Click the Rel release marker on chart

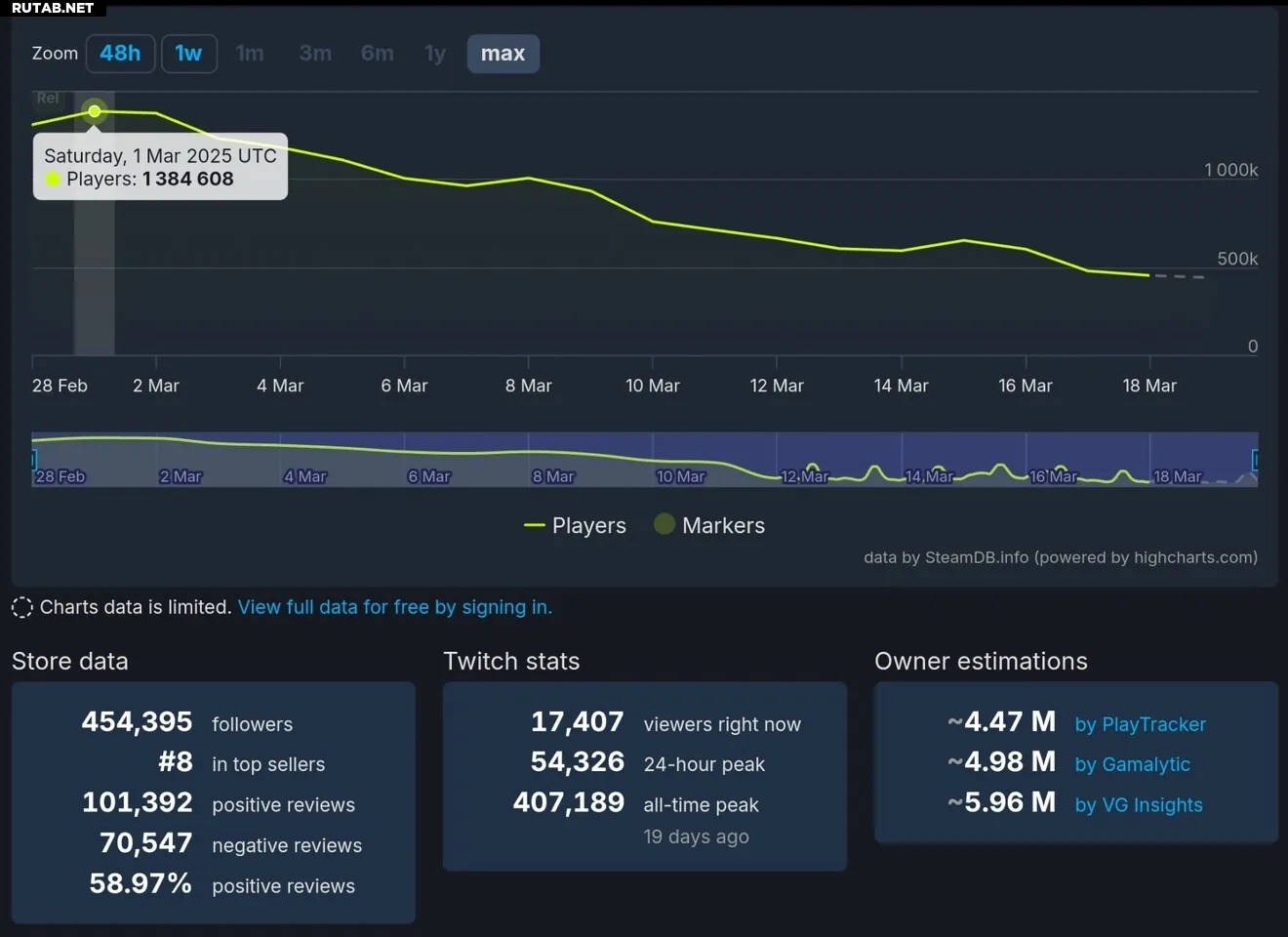click(47, 99)
